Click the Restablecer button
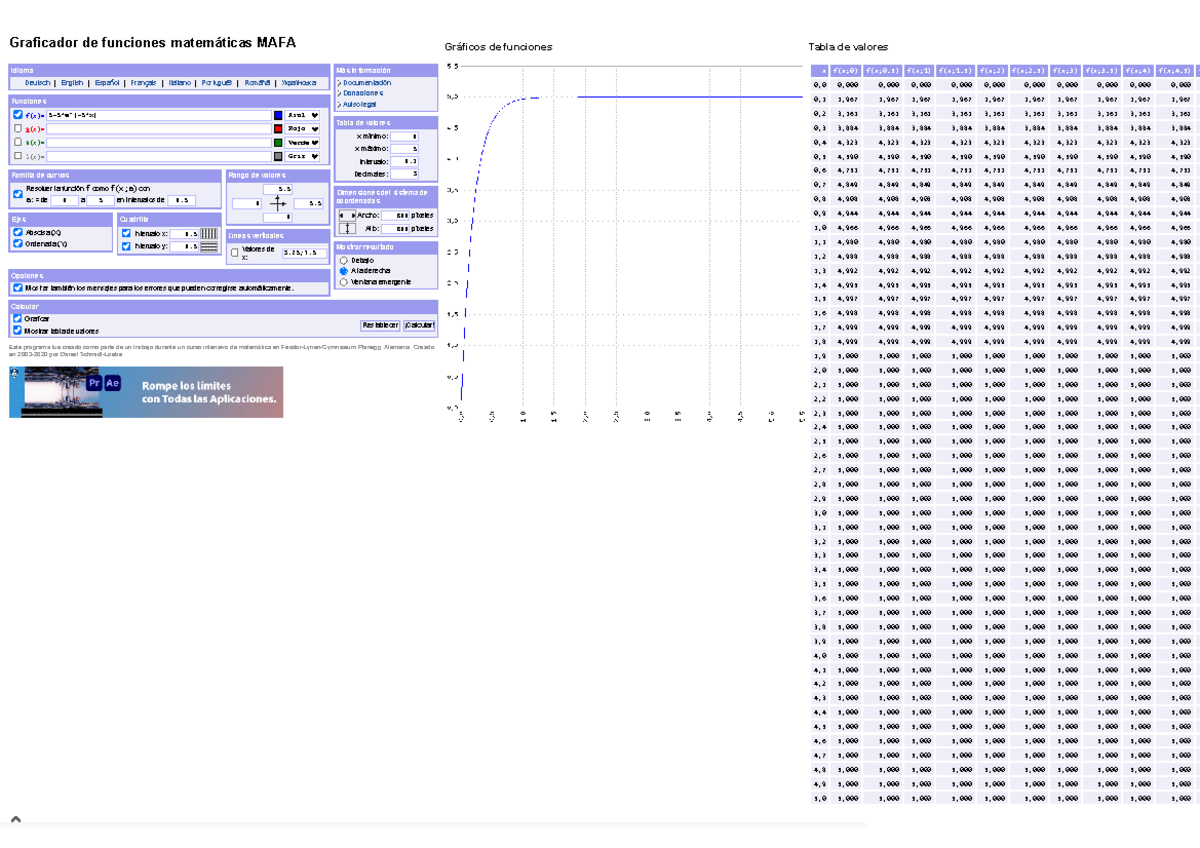 tap(380, 325)
